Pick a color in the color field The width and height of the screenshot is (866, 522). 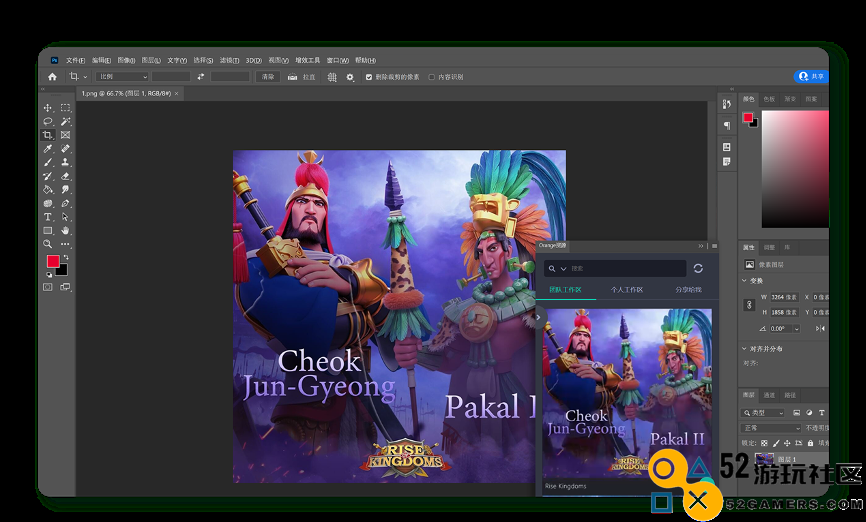(x=795, y=169)
